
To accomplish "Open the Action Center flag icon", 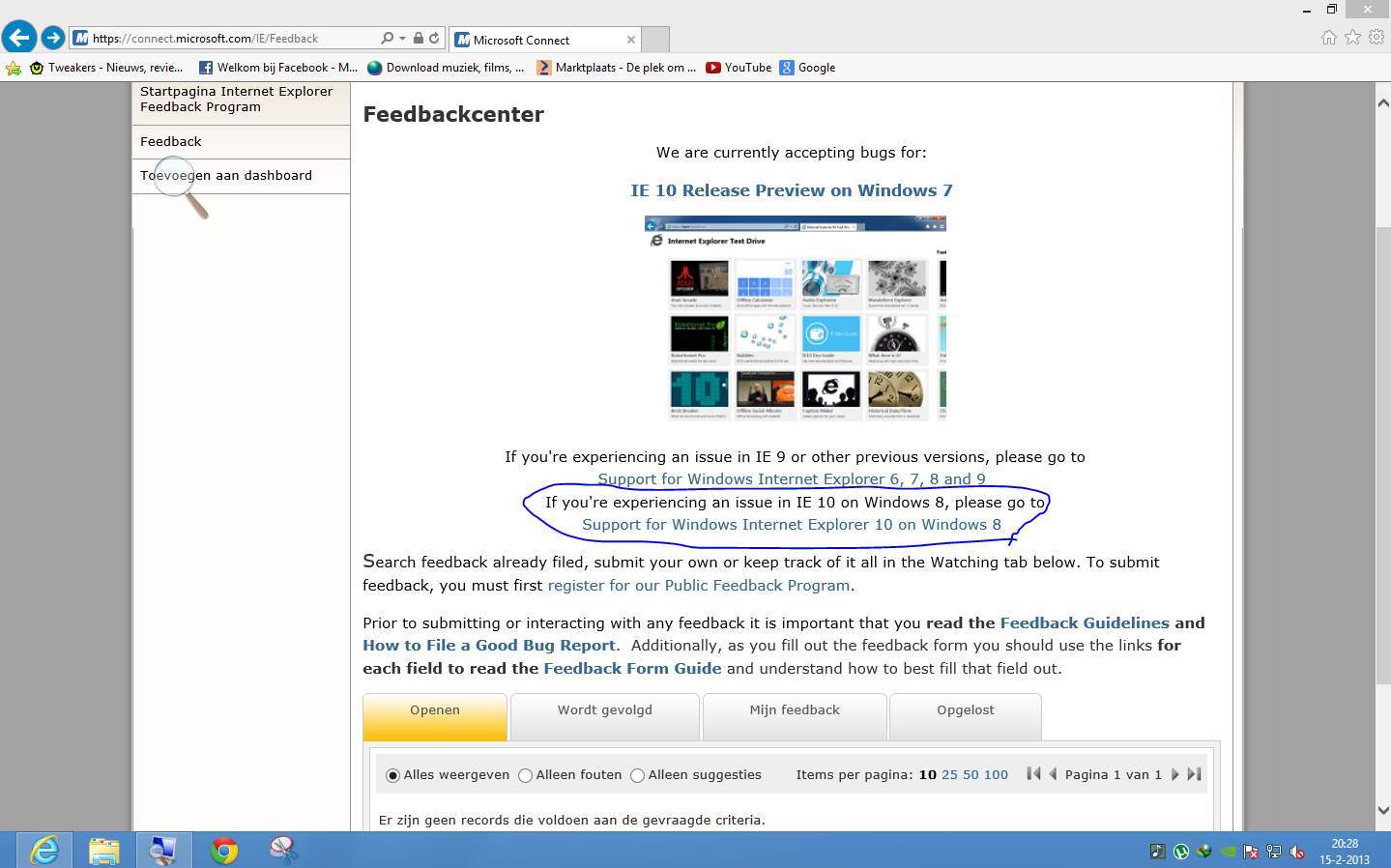I will tap(1251, 852).
